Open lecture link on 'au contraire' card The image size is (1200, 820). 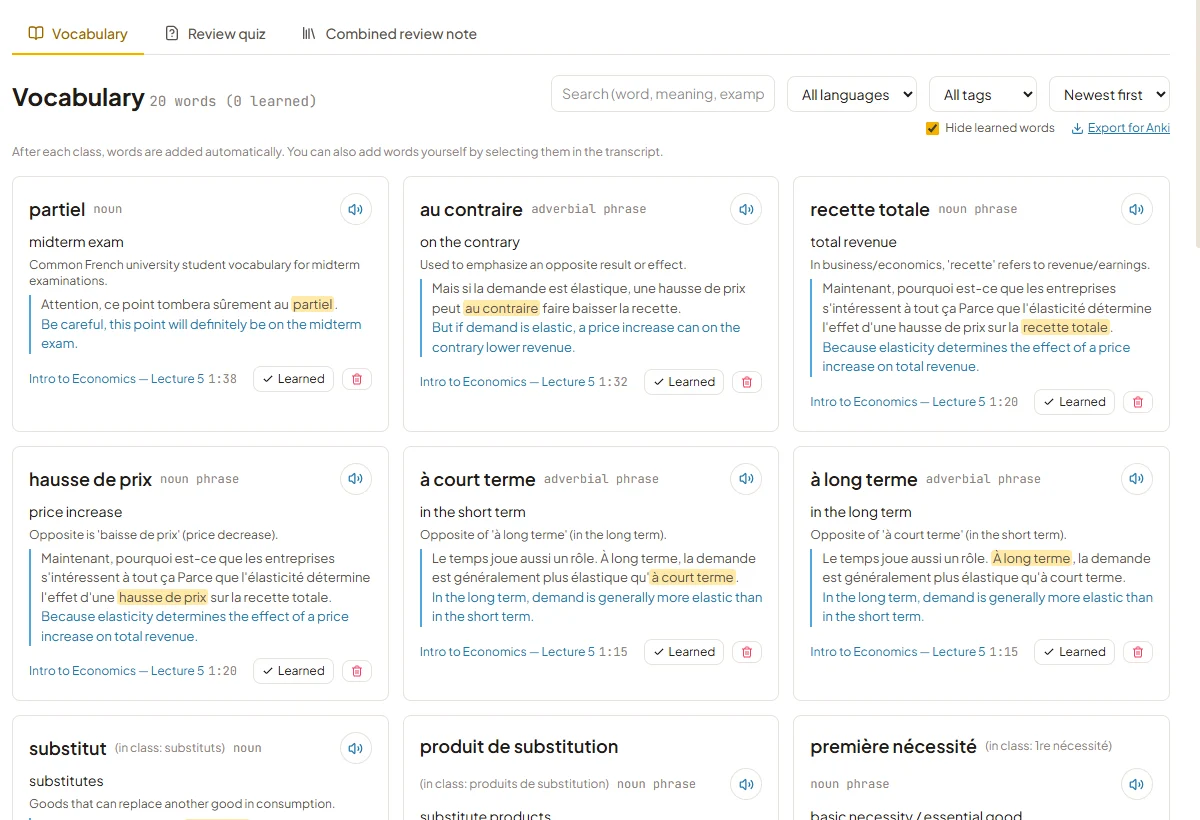coord(507,382)
